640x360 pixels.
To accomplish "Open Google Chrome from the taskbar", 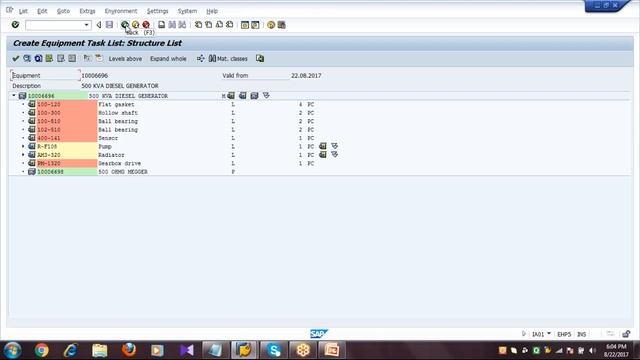I will (41, 350).
